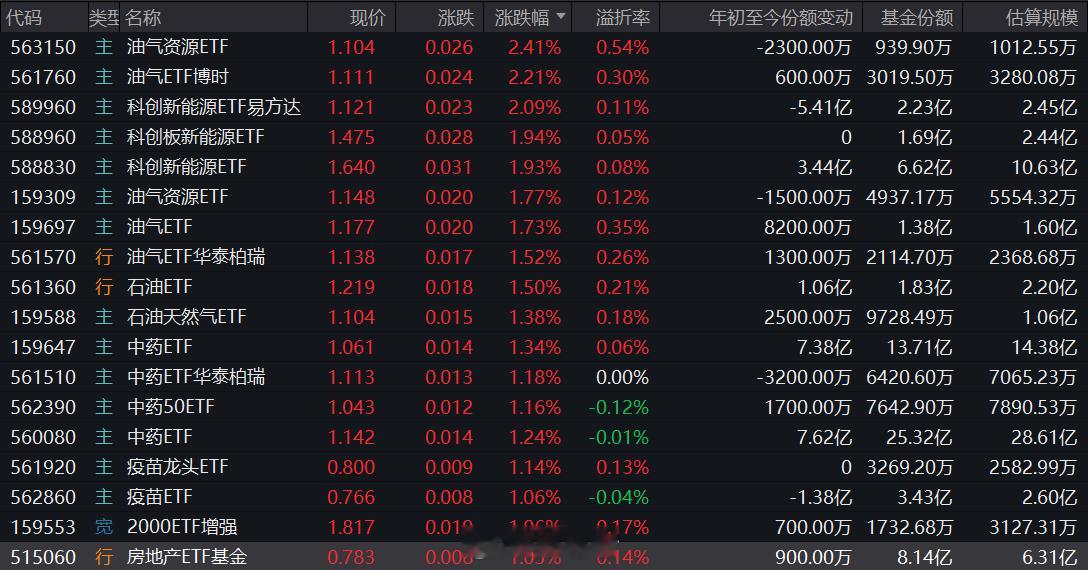Sort by the 现价 column header

click(x=367, y=17)
